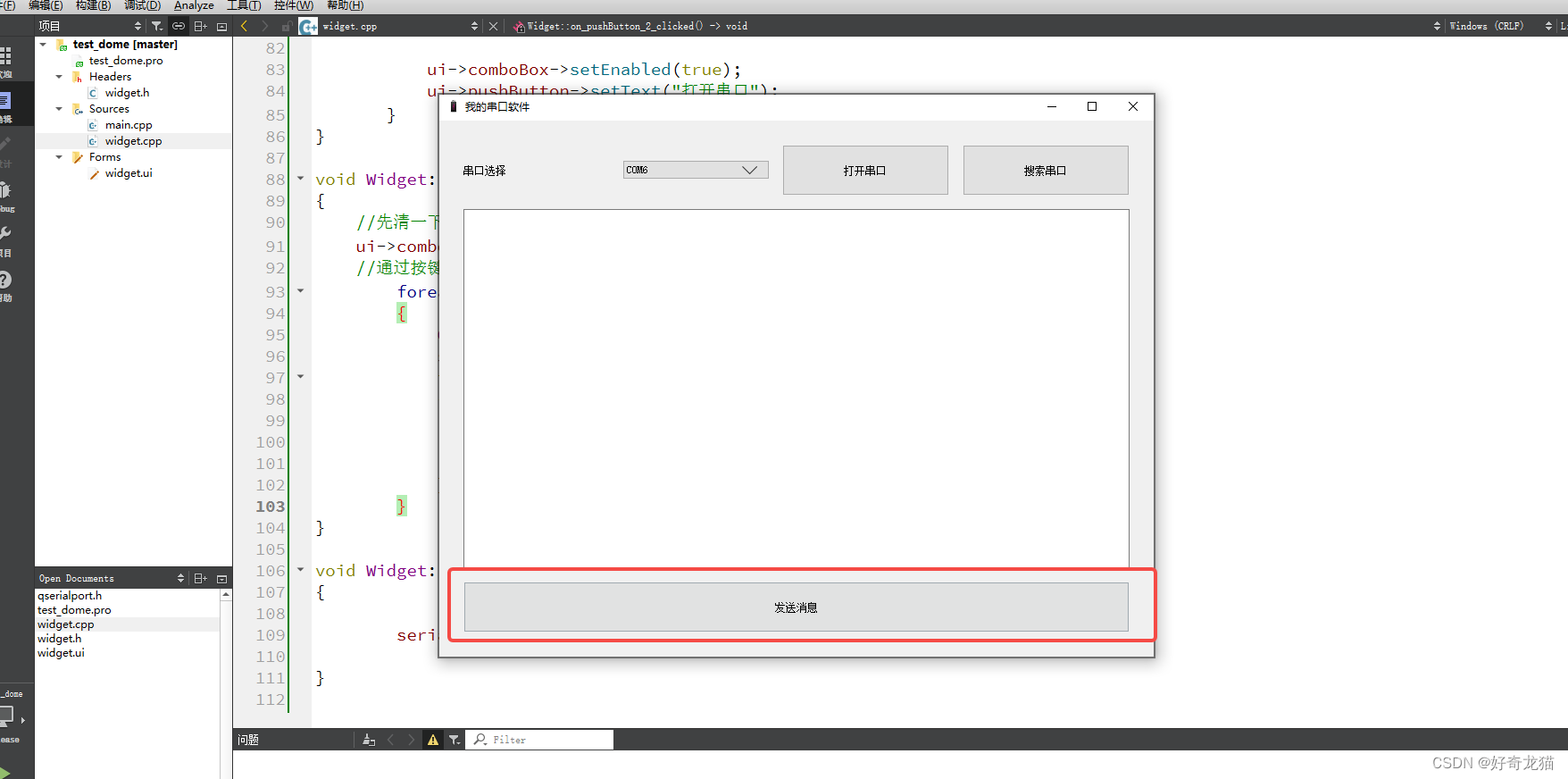The height and width of the screenshot is (779, 1568).
Task: Toggle show warnings in Issues pane
Action: coord(433,740)
